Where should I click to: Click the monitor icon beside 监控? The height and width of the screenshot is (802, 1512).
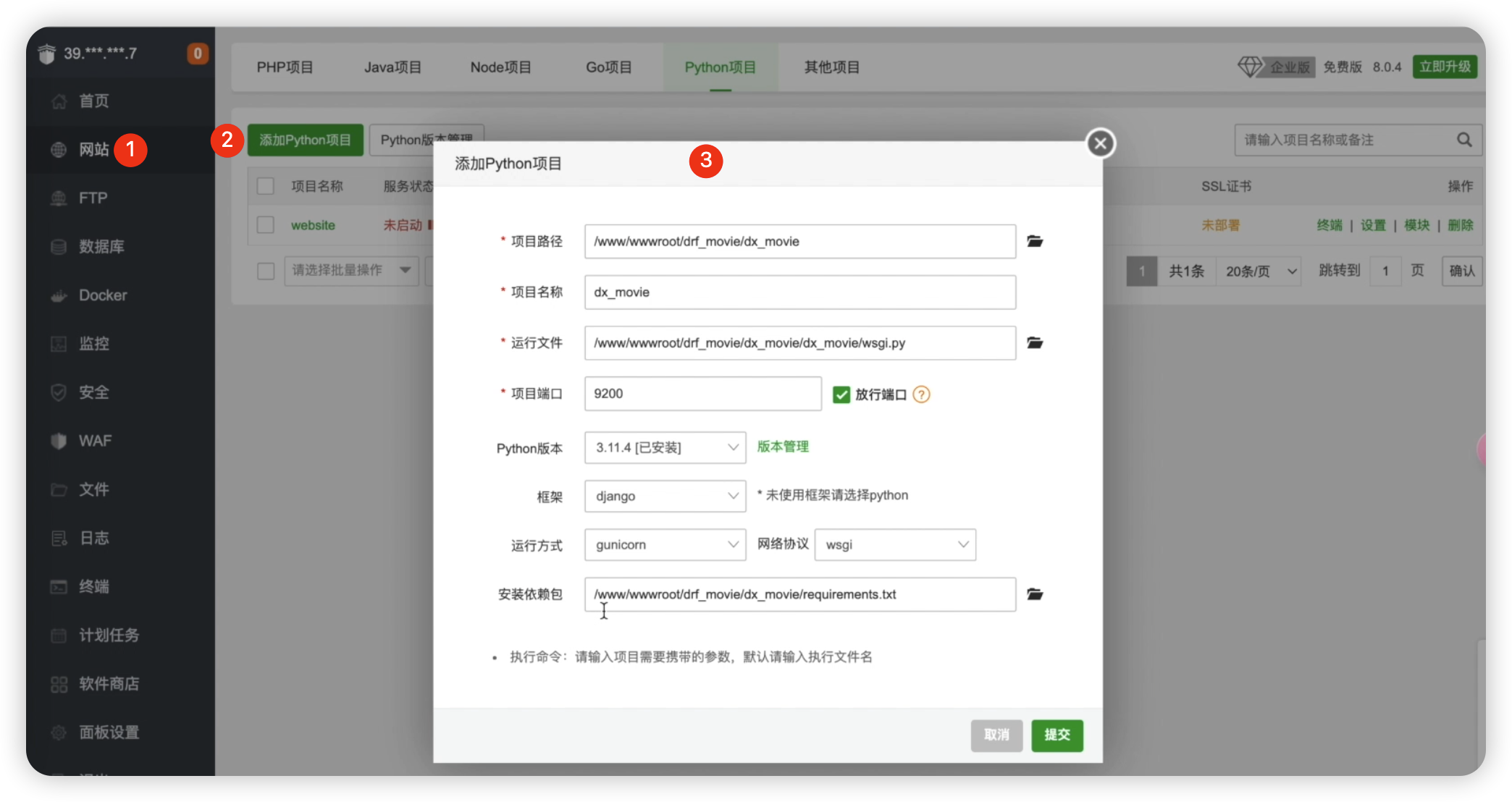click(59, 344)
